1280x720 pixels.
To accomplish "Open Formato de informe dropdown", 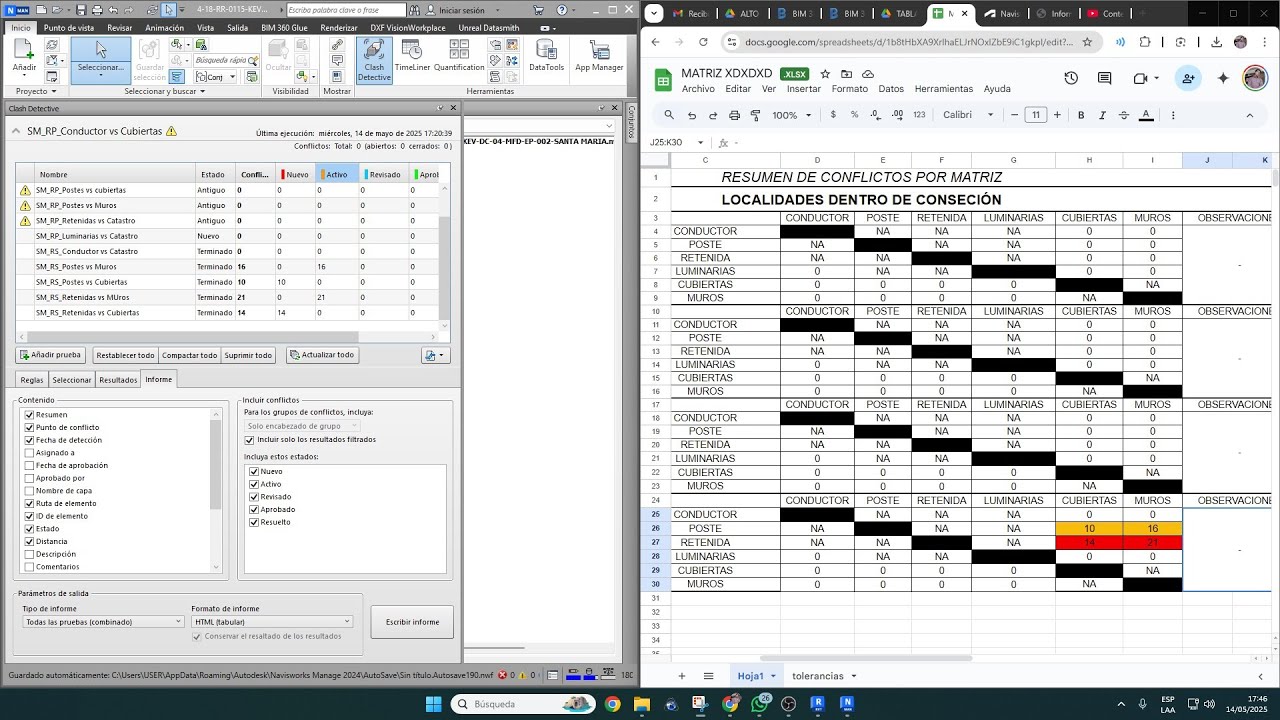I will click(x=272, y=622).
